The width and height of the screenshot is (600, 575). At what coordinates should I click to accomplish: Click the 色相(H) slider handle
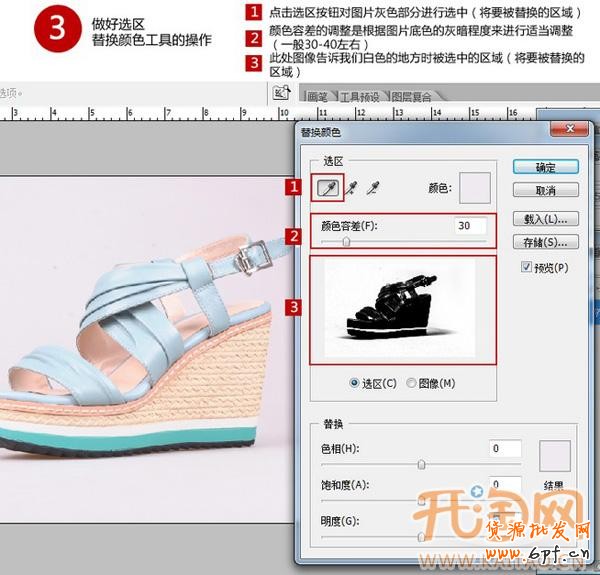tap(421, 464)
